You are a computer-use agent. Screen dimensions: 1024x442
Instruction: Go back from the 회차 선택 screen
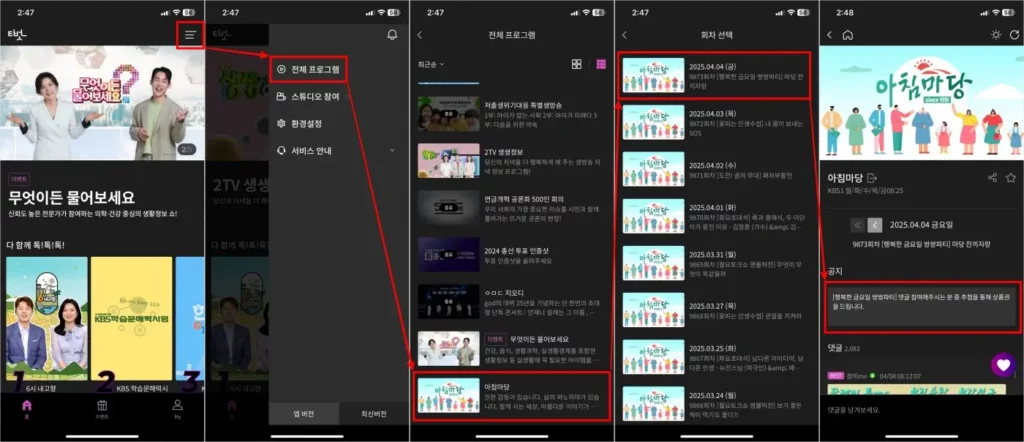[x=624, y=35]
